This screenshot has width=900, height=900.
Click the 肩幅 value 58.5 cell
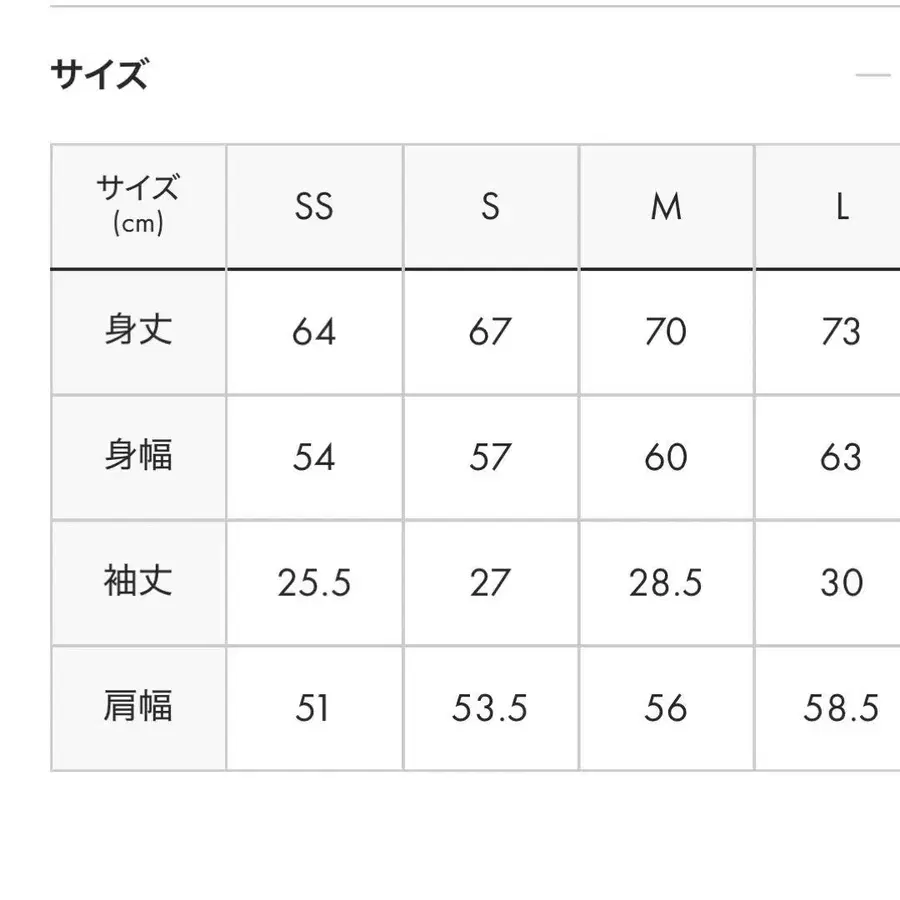coord(841,709)
